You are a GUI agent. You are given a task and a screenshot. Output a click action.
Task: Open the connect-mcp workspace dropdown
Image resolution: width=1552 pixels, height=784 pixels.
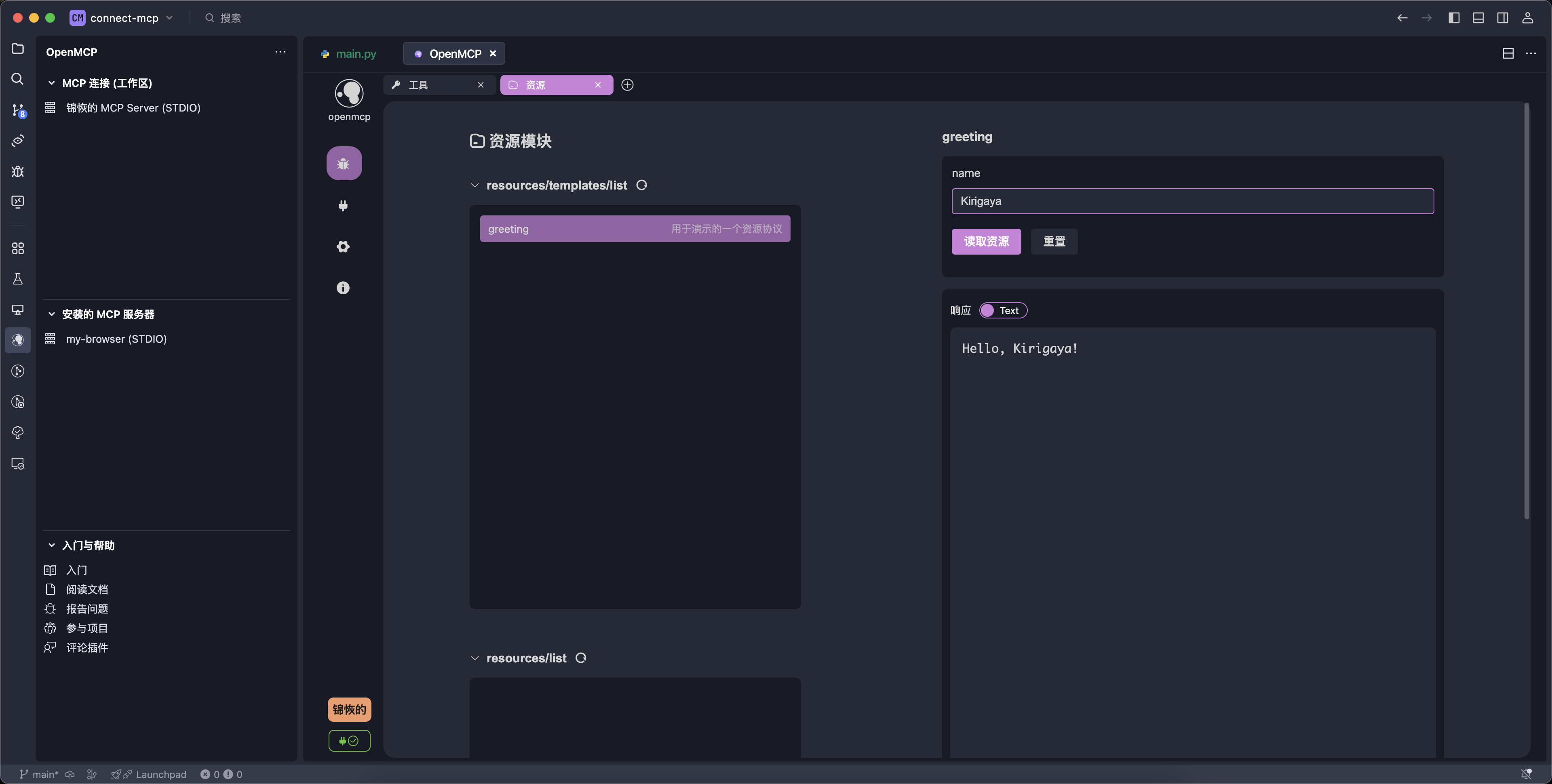tap(170, 17)
